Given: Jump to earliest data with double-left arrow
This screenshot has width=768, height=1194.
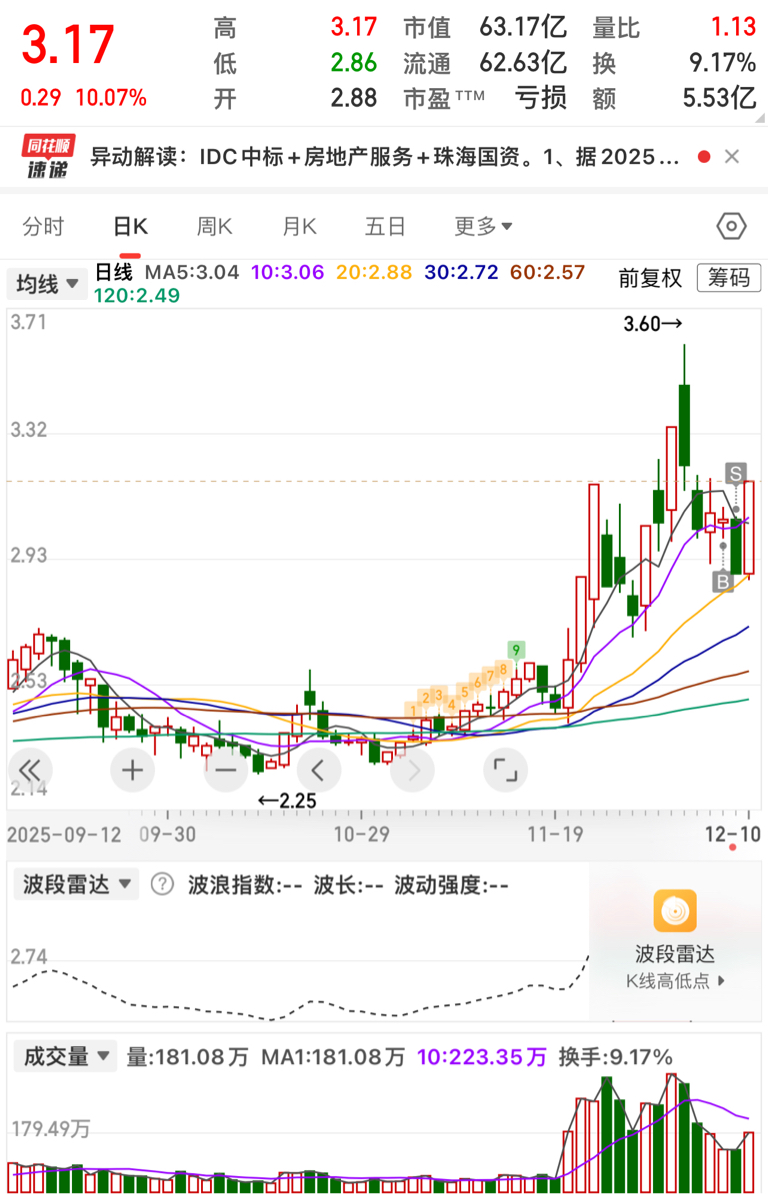Looking at the screenshot, I should click(30, 771).
